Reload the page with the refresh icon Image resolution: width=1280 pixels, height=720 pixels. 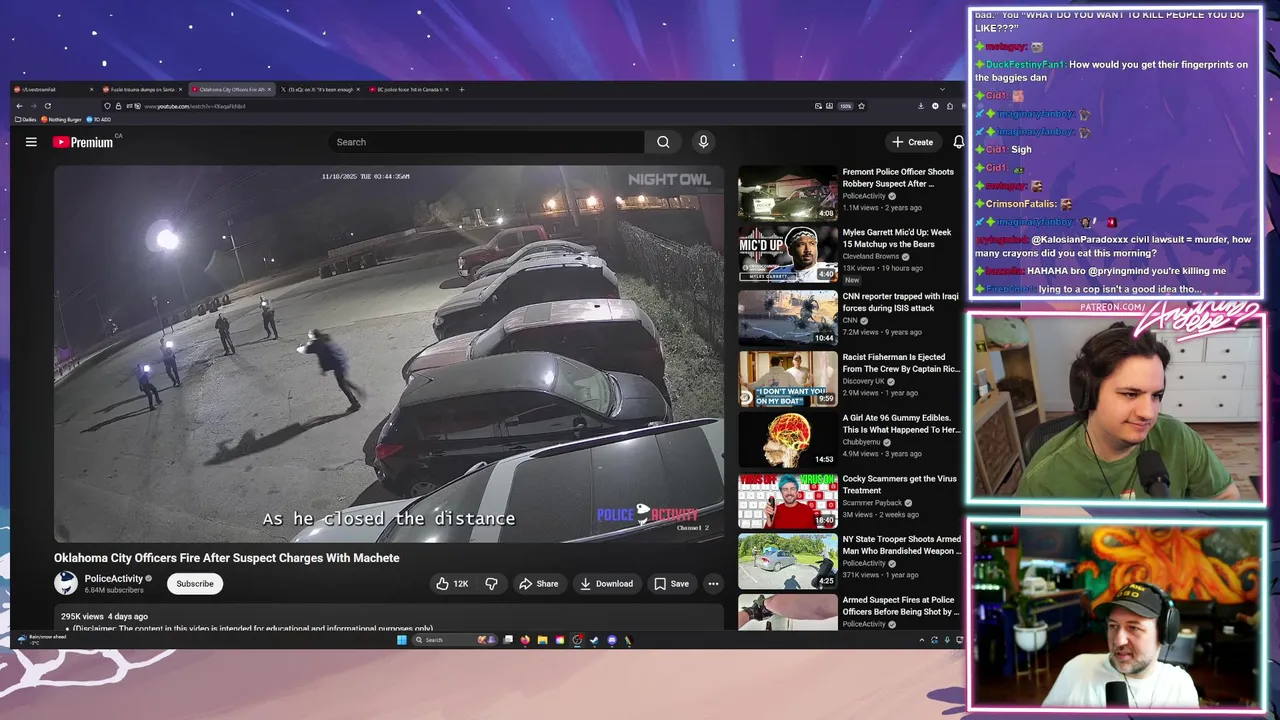(x=47, y=106)
